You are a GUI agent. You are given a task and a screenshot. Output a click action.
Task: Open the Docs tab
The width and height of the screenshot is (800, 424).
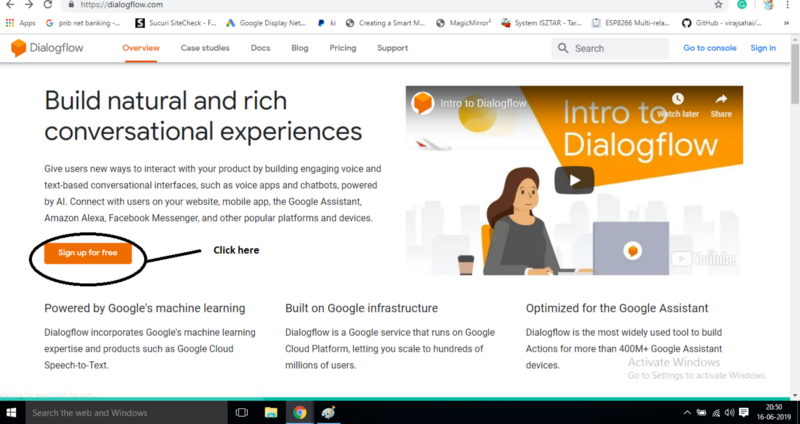pos(260,48)
